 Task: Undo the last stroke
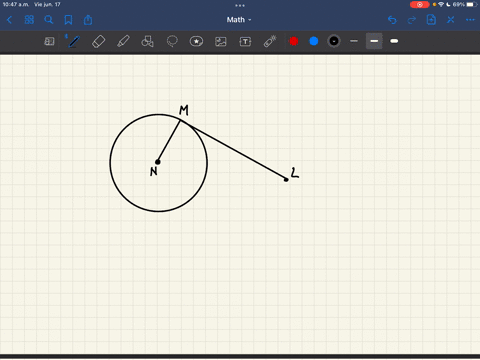tap(392, 20)
